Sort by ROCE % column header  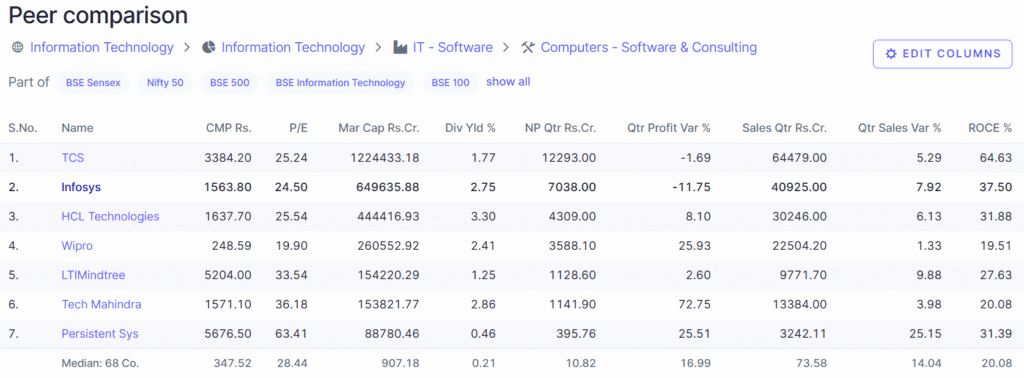[989, 128]
